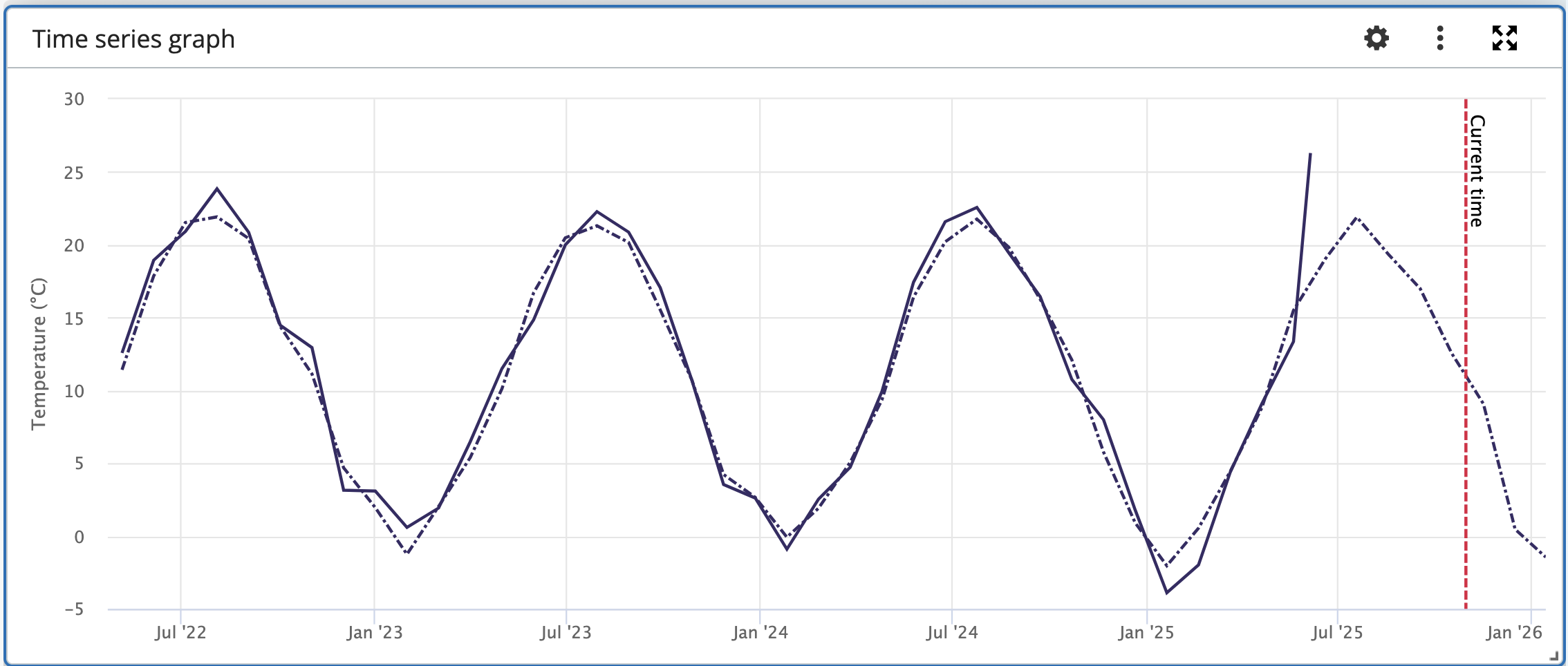Image resolution: width=1568 pixels, height=666 pixels.
Task: Click the 30 value on y-axis
Action: pos(74,98)
